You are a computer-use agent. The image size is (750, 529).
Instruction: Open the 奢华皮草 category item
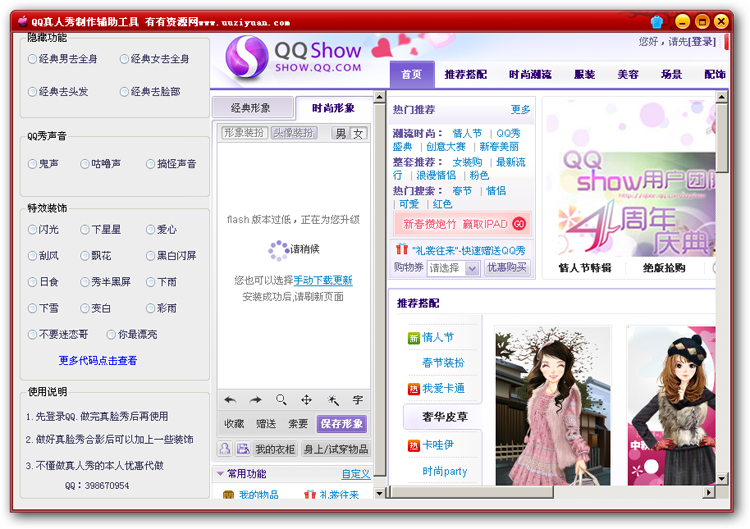(x=444, y=417)
